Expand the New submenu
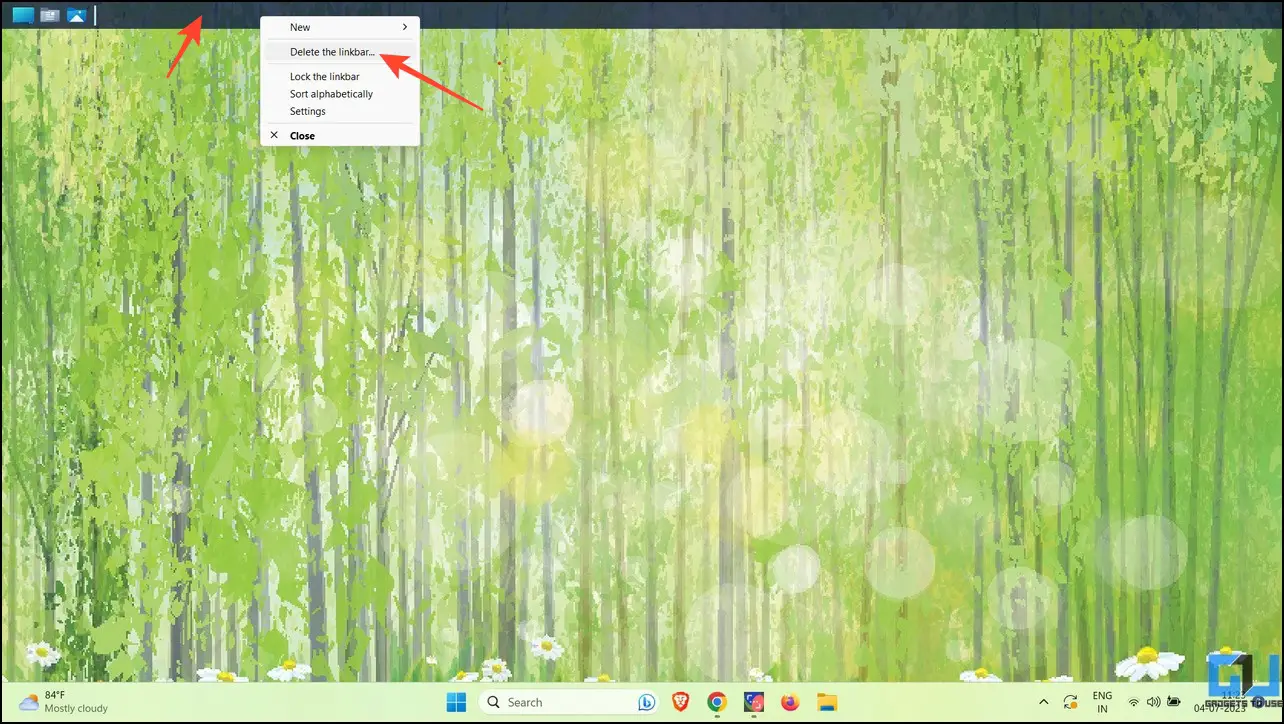Image resolution: width=1284 pixels, height=724 pixels. coord(340,27)
